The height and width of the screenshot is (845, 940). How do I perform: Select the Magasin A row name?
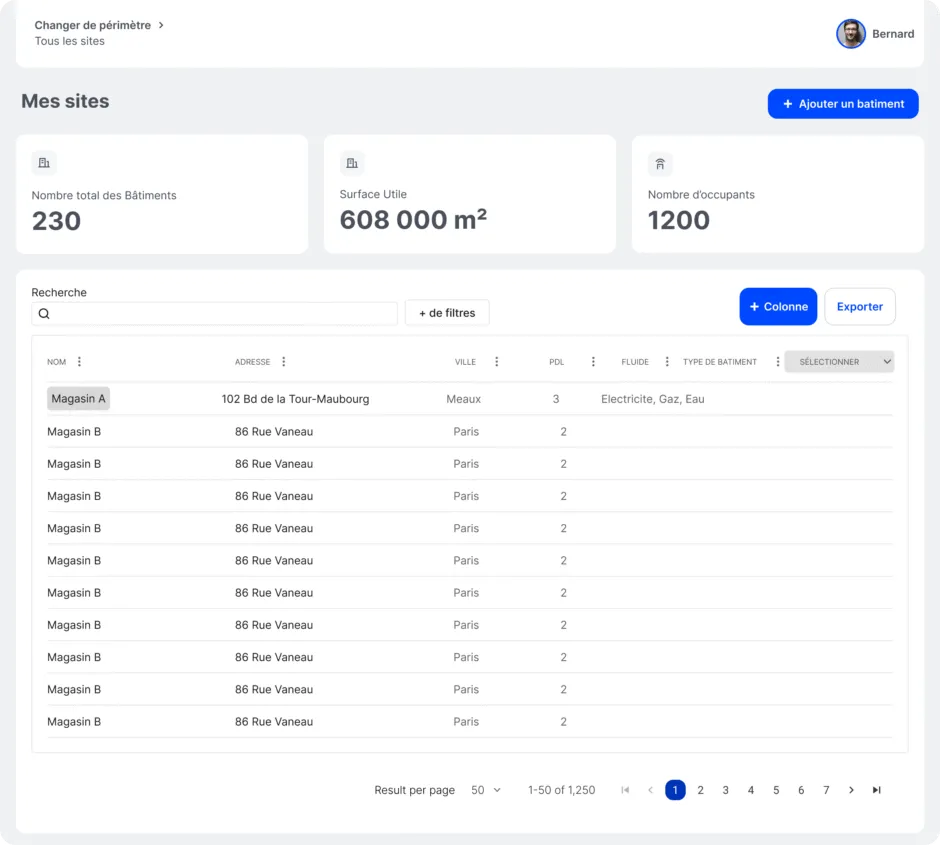pos(78,399)
